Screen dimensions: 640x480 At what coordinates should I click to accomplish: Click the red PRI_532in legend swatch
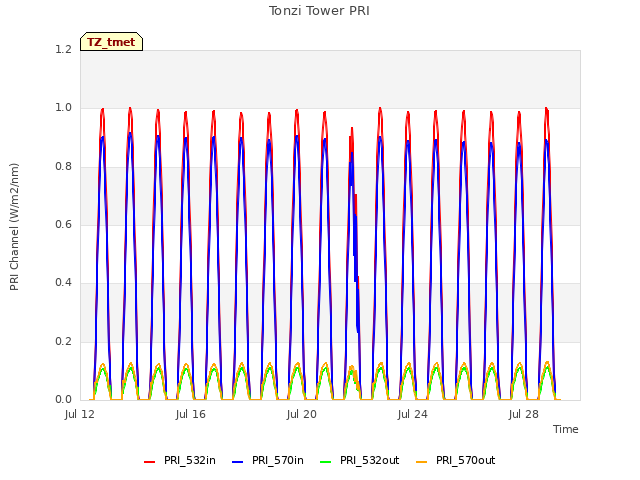pyautogui.click(x=150, y=462)
